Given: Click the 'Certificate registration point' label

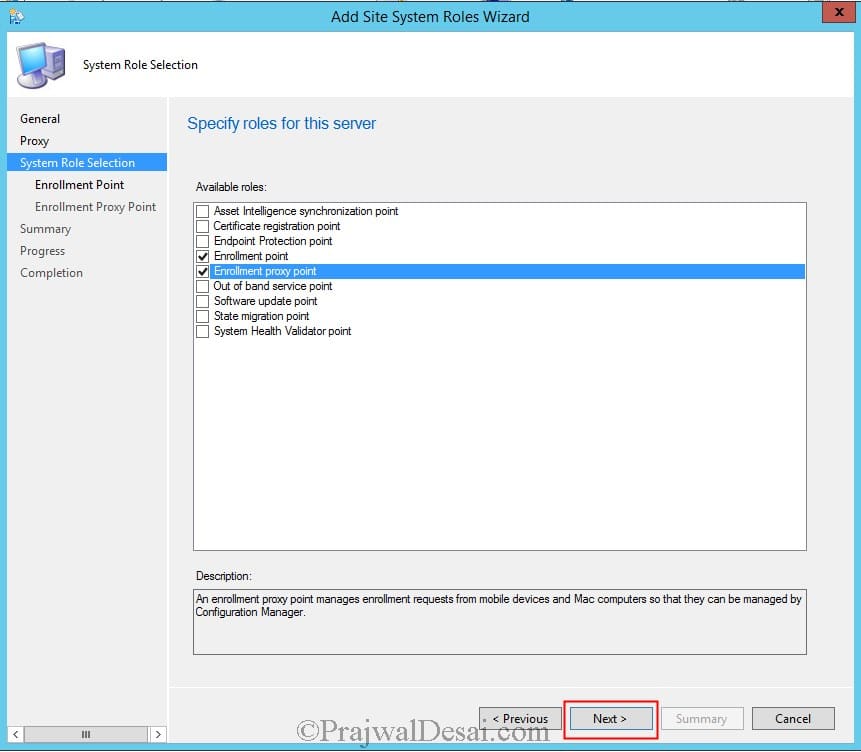Looking at the screenshot, I should [277, 226].
